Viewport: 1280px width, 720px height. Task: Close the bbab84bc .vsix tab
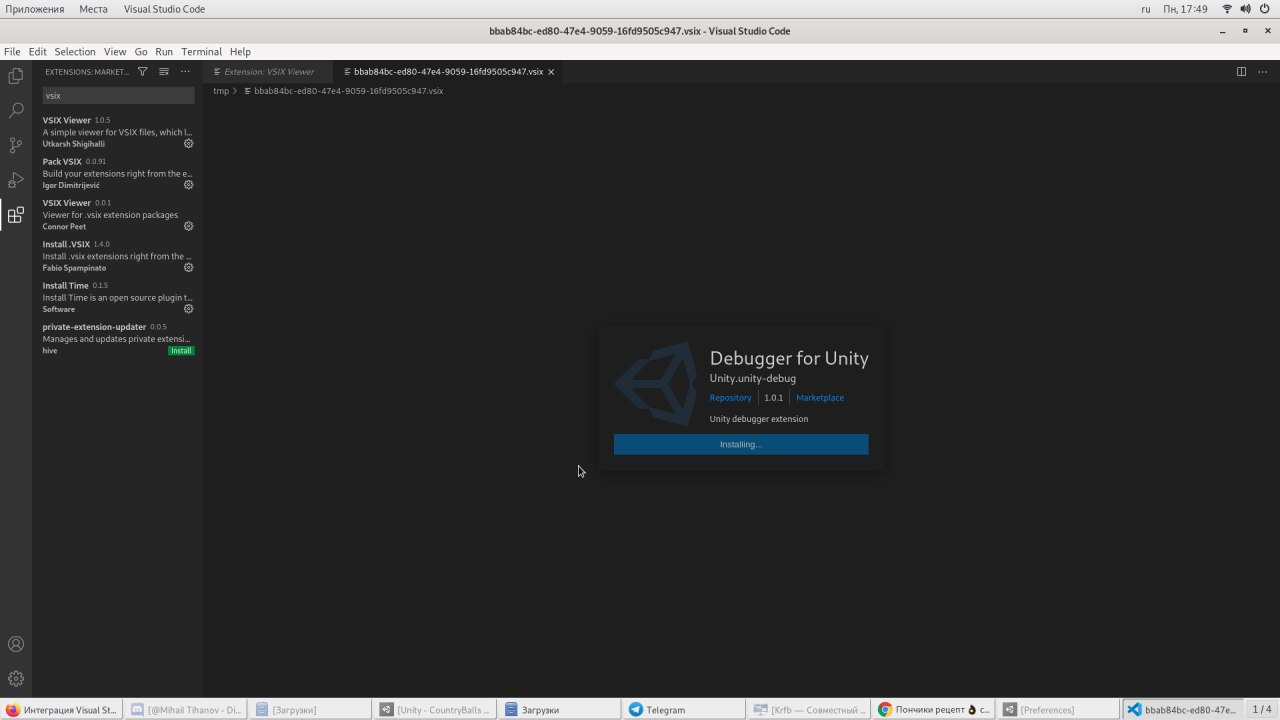point(551,72)
